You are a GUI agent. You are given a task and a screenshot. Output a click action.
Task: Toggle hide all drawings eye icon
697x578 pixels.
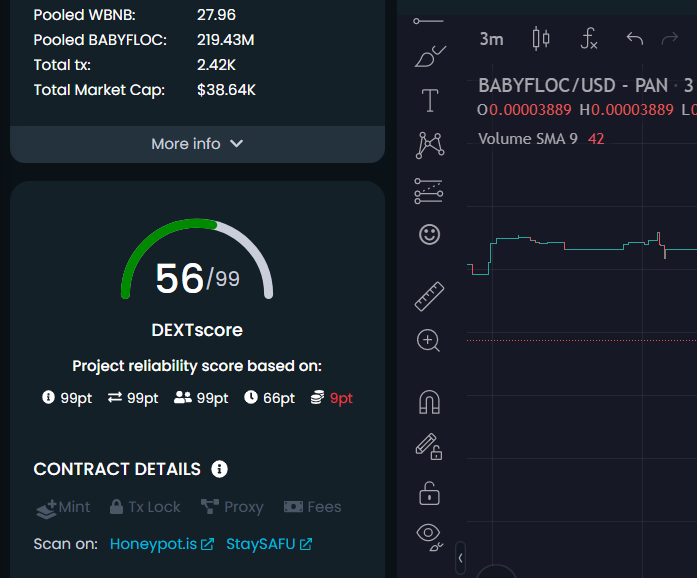(x=429, y=537)
